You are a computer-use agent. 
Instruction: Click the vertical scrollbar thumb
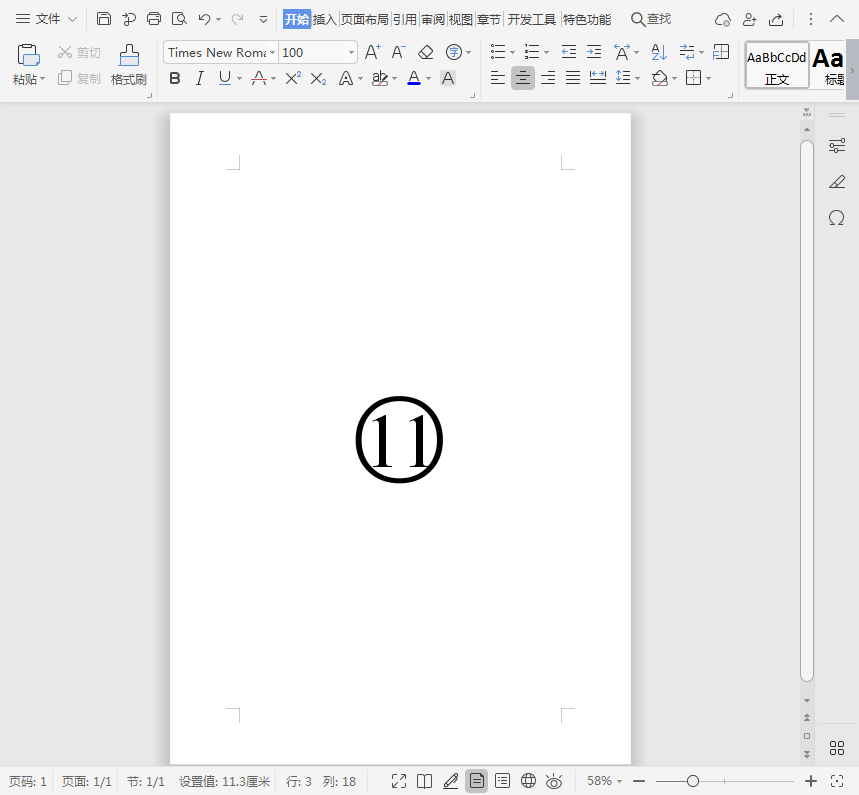tap(806, 411)
